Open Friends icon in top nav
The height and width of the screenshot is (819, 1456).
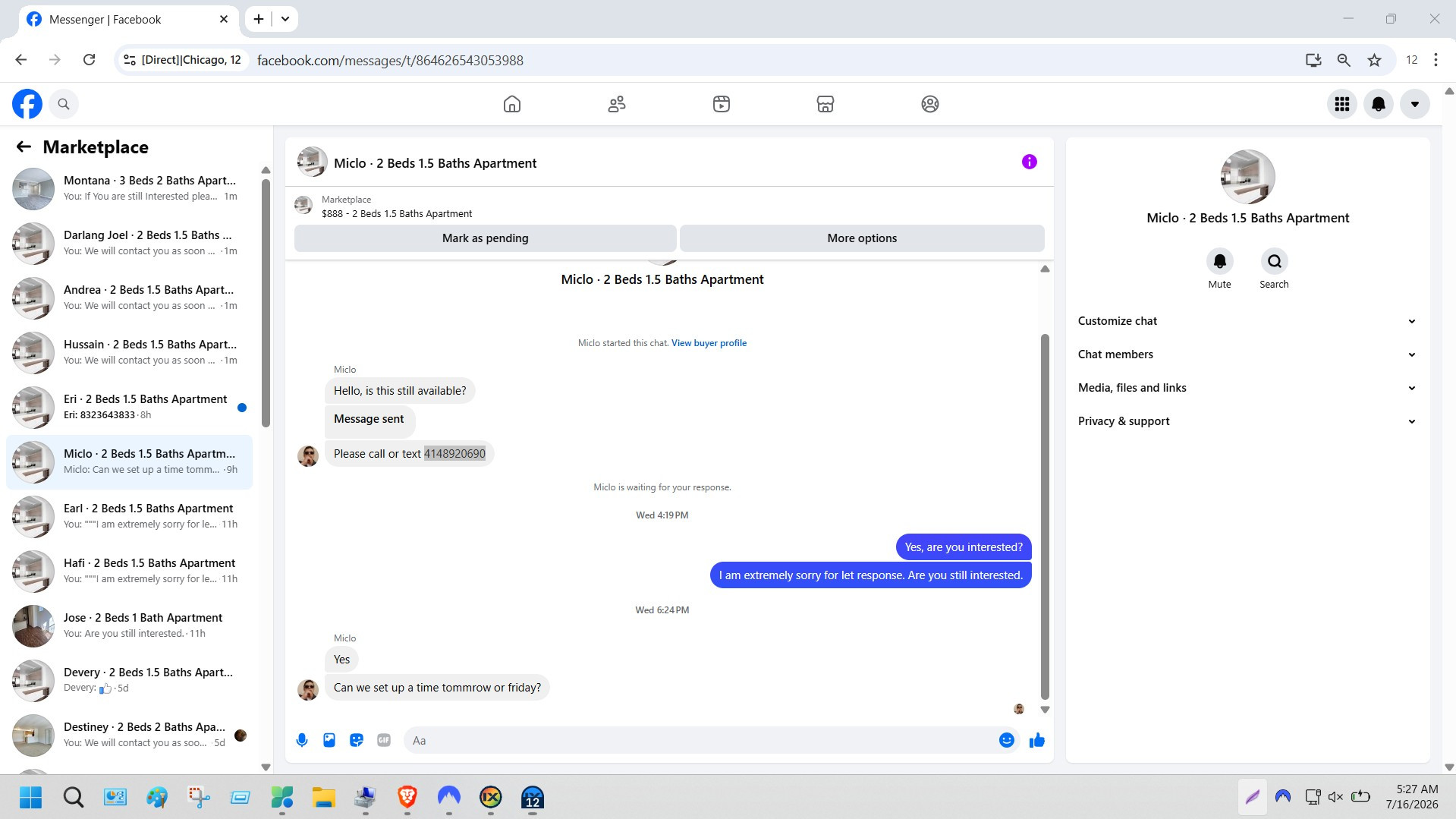pos(617,104)
